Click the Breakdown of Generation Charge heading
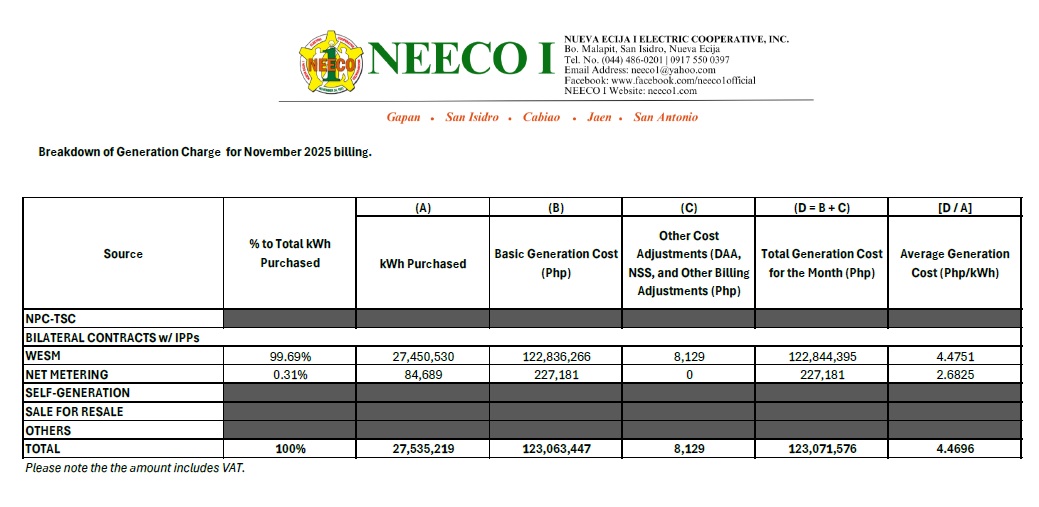The image size is (1039, 507). (205, 152)
